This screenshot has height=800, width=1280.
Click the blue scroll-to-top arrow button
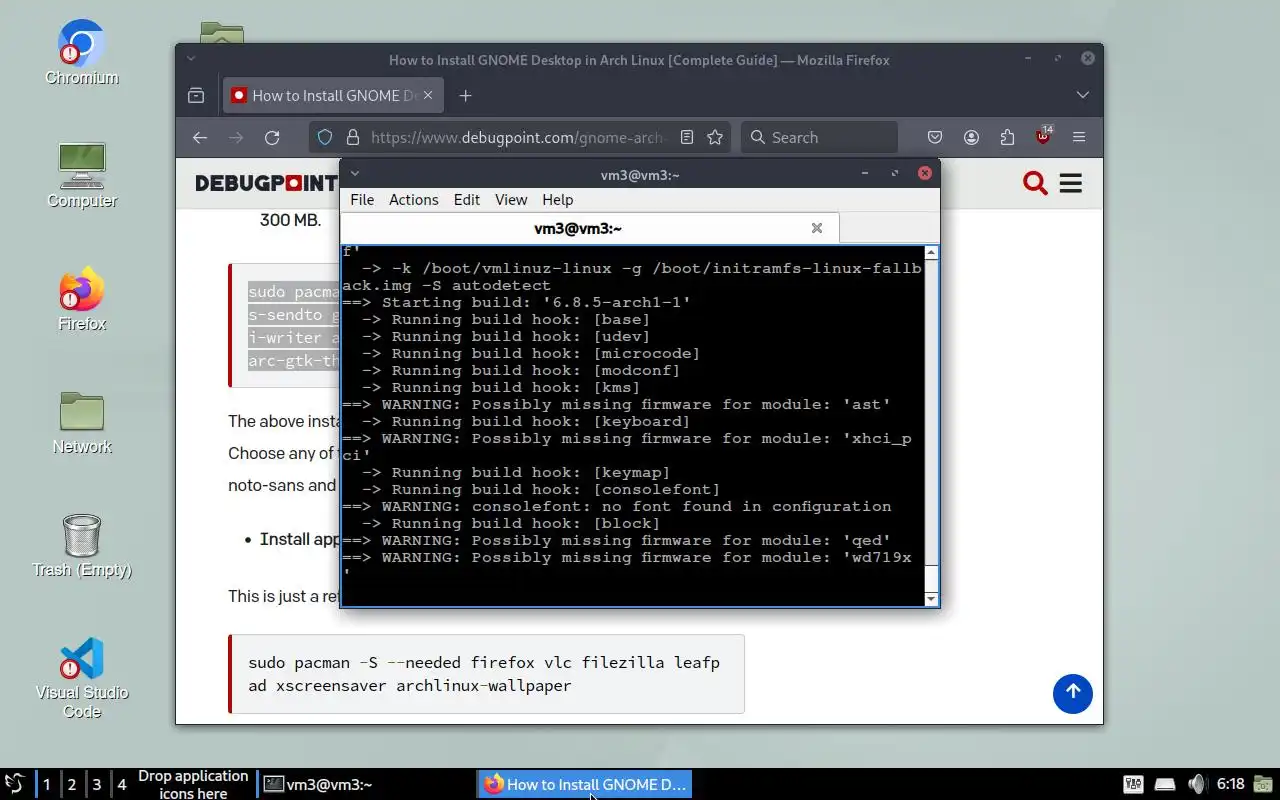[1072, 693]
